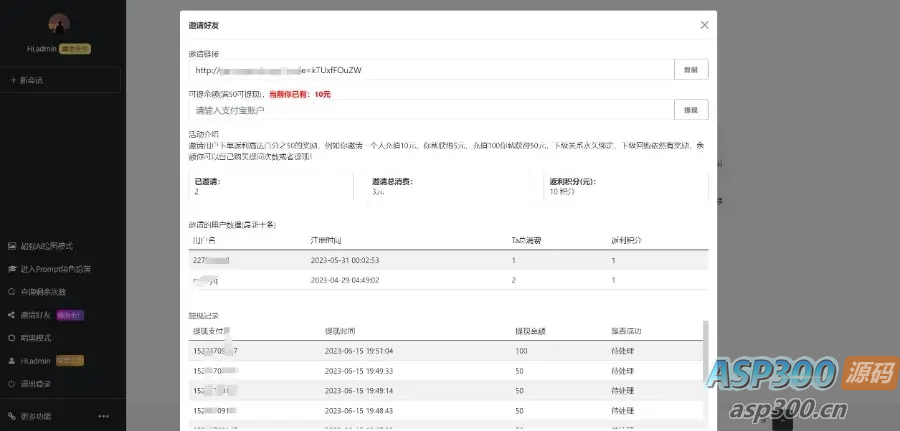Screen dimensions: 900x431
Task: Click the registration time 2023-05-31 00:02:53
Action: point(345,261)
